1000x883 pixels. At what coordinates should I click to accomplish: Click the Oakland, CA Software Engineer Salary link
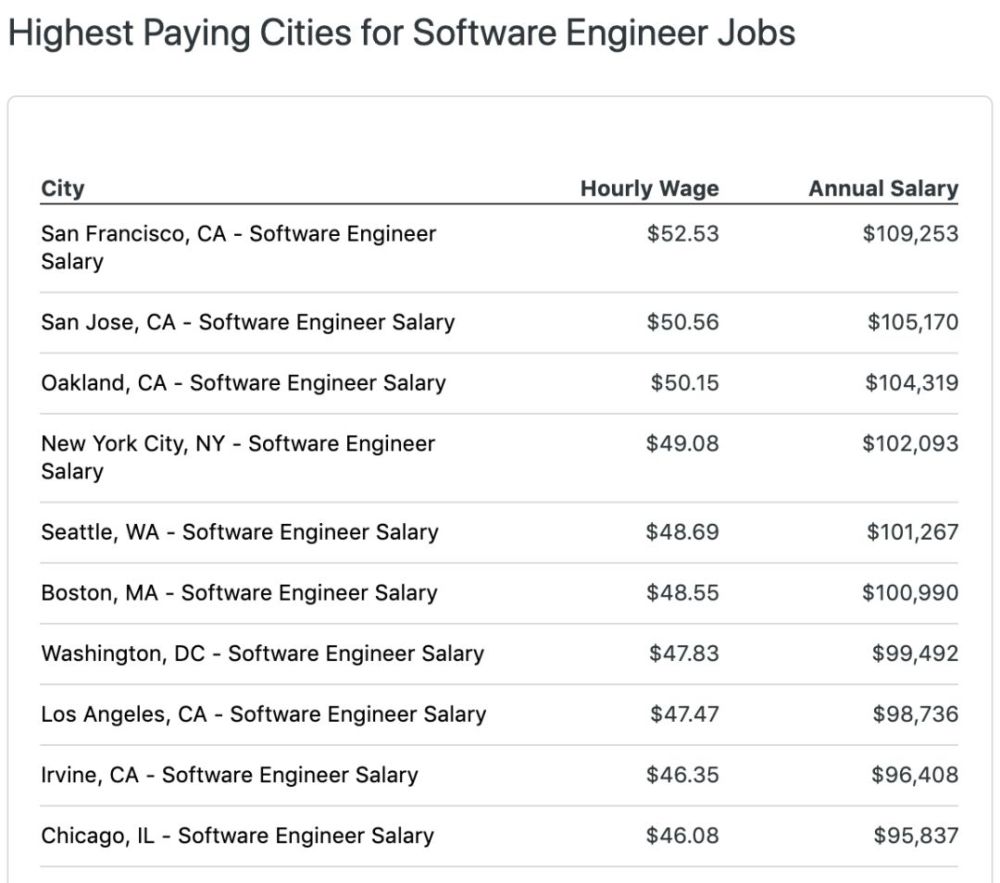243,383
